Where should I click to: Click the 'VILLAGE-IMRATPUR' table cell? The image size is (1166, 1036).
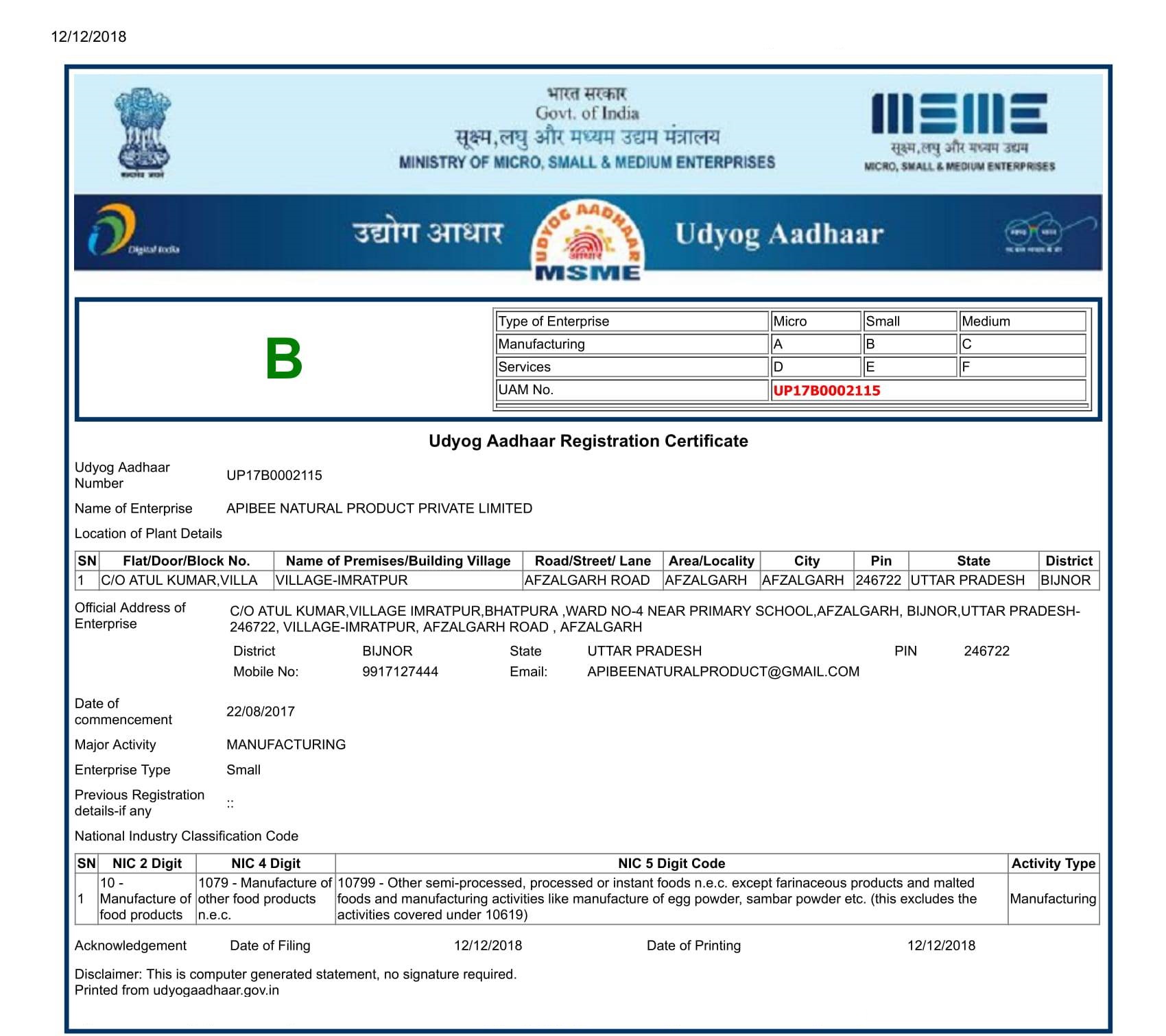[398, 580]
